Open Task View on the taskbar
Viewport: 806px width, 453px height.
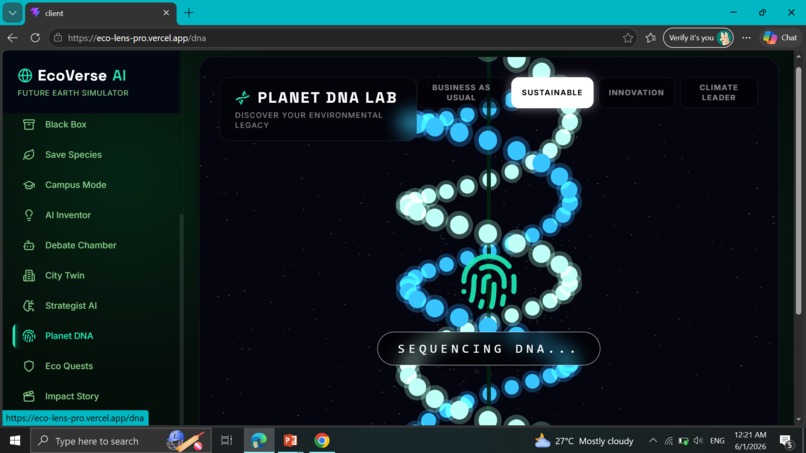coord(226,441)
